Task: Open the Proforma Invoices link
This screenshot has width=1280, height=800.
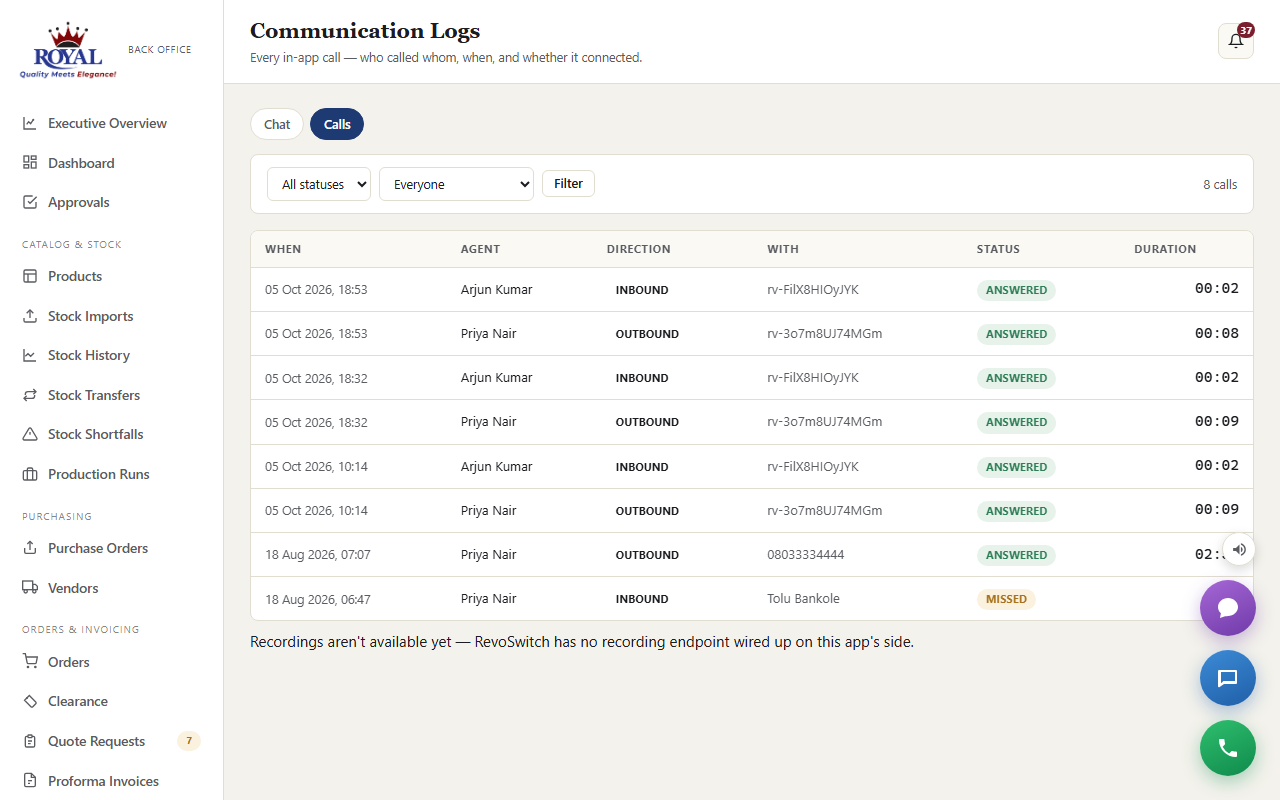Action: click(x=103, y=781)
